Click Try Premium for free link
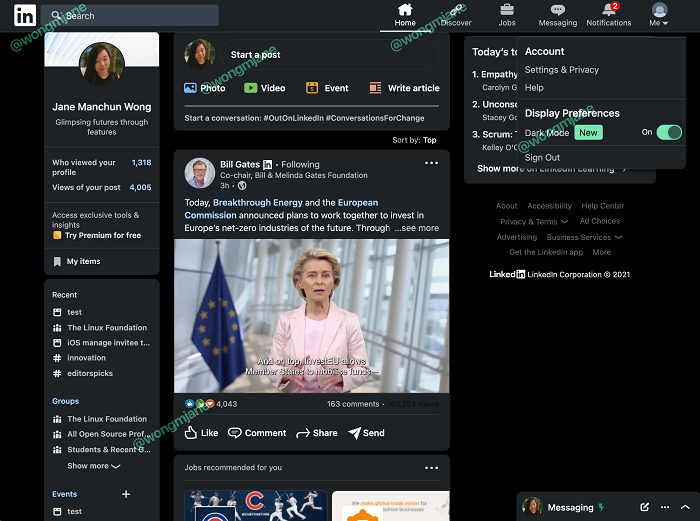700x521 pixels. [102, 235]
